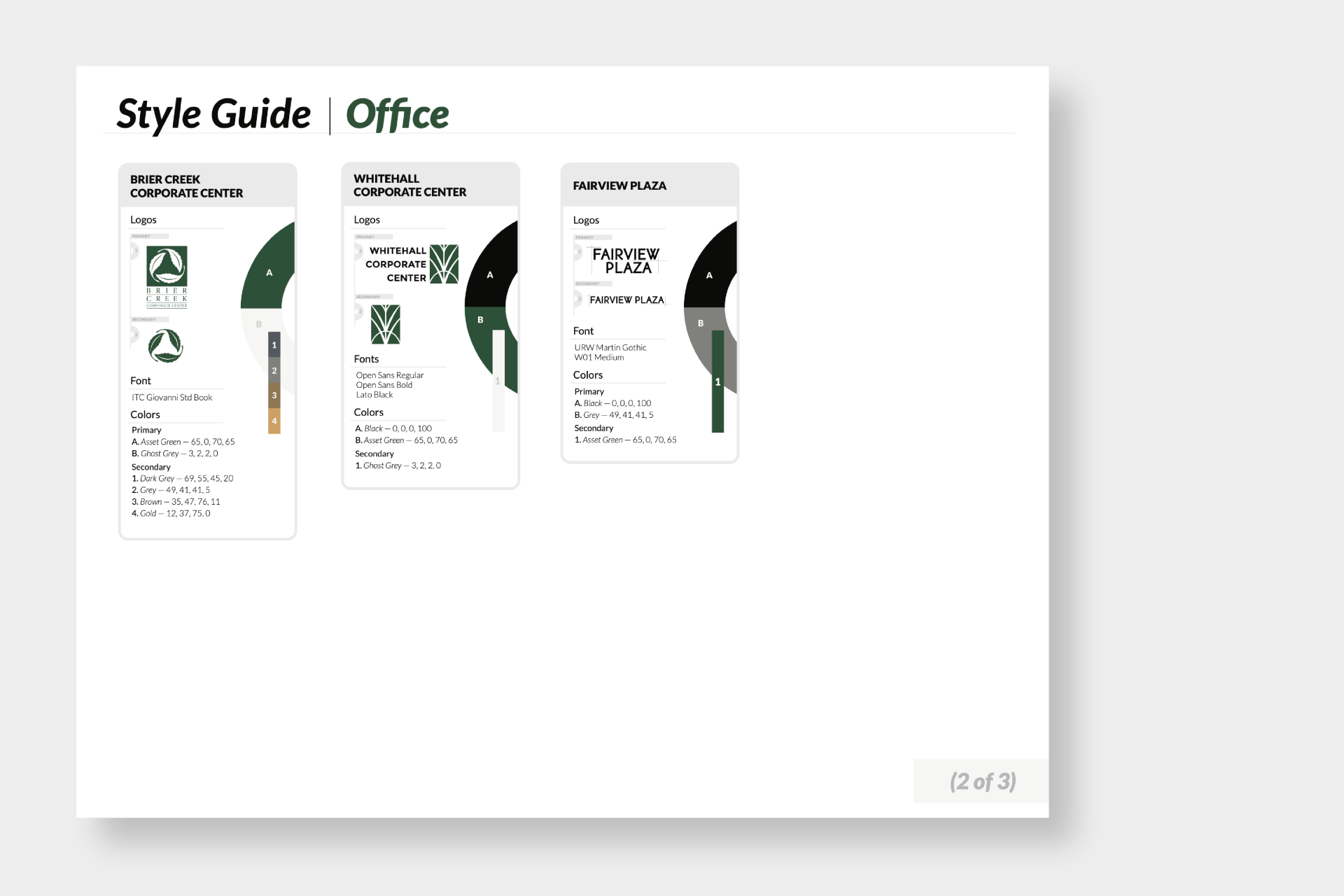The height and width of the screenshot is (896, 1344).
Task: Click single-line Fairview Plaza secondary logo
Action: pos(626,300)
